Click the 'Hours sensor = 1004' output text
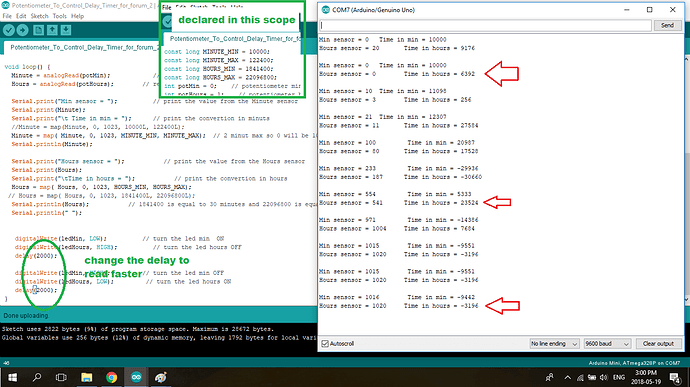Viewport: 690px width, 387px height. coord(352,229)
